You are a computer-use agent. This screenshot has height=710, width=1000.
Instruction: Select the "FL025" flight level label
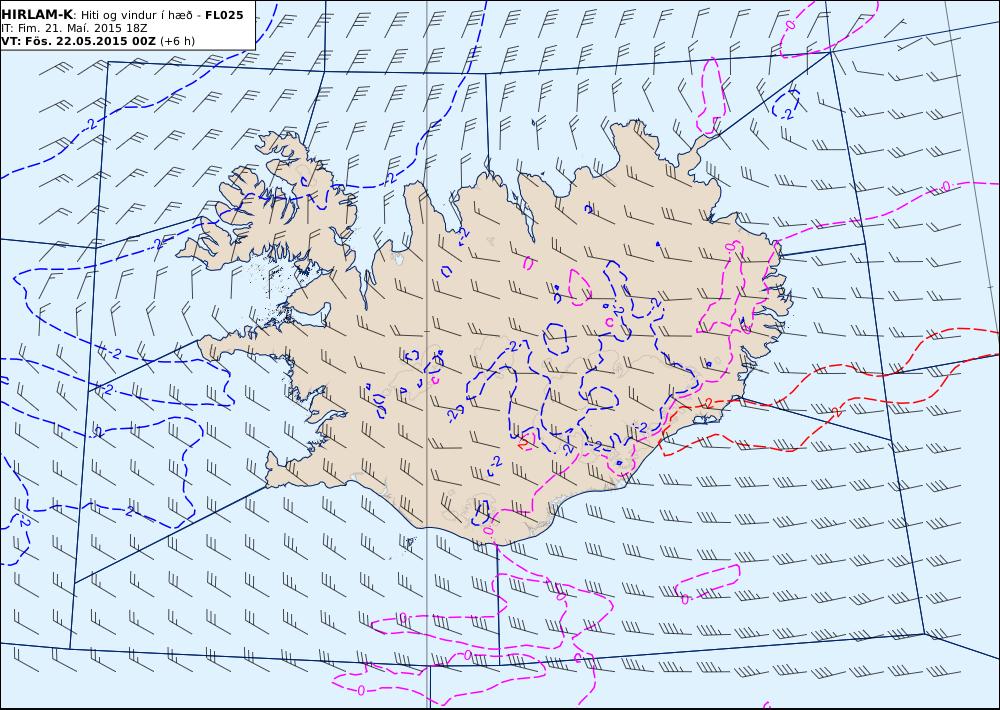pos(224,15)
